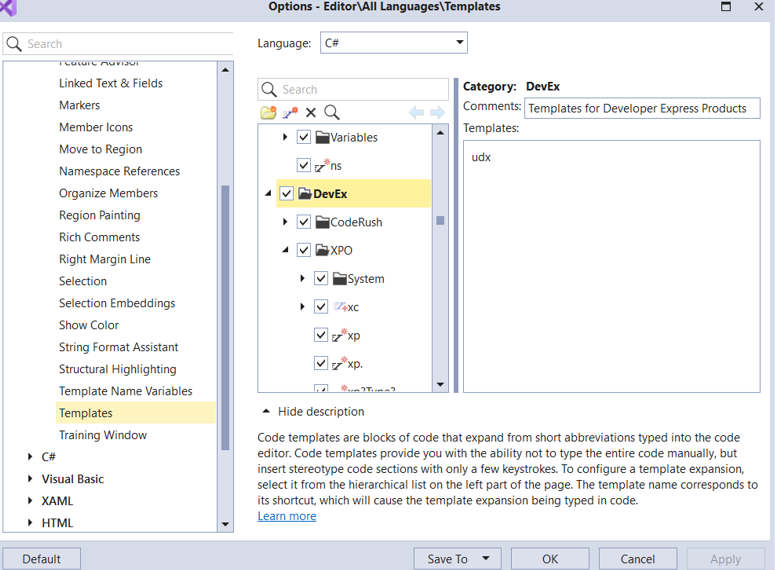Click the xp. template icon
Screen dimensions: 775x570
(x=340, y=363)
